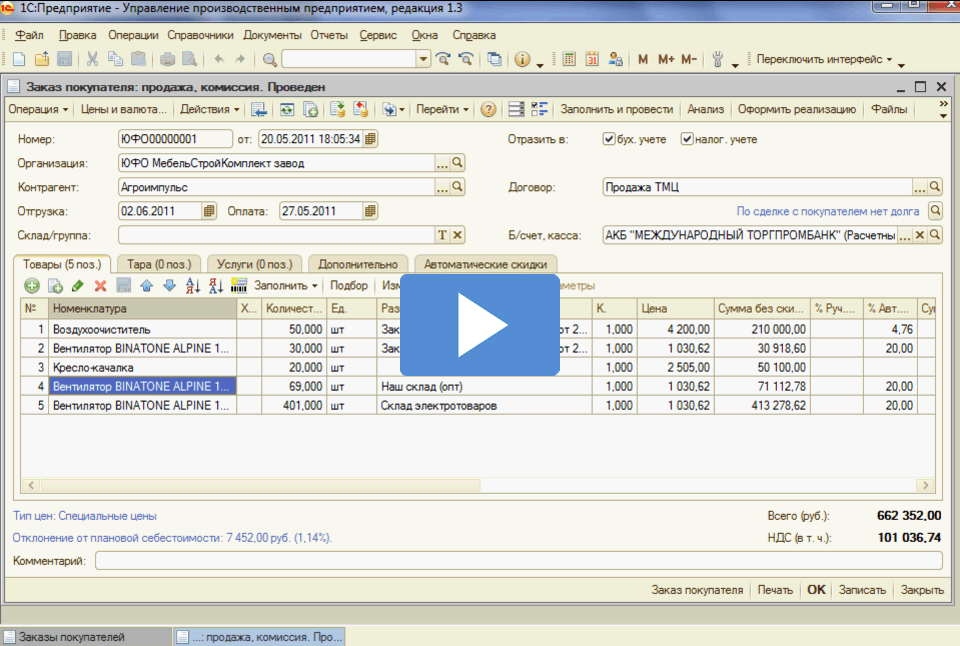Click the Цены и валюта button

click(124, 110)
